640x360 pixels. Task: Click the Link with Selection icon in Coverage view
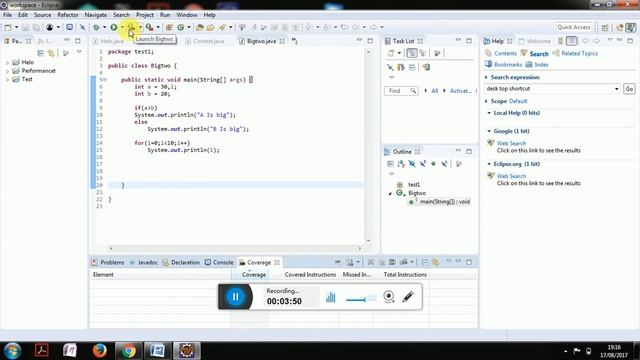click(x=435, y=262)
